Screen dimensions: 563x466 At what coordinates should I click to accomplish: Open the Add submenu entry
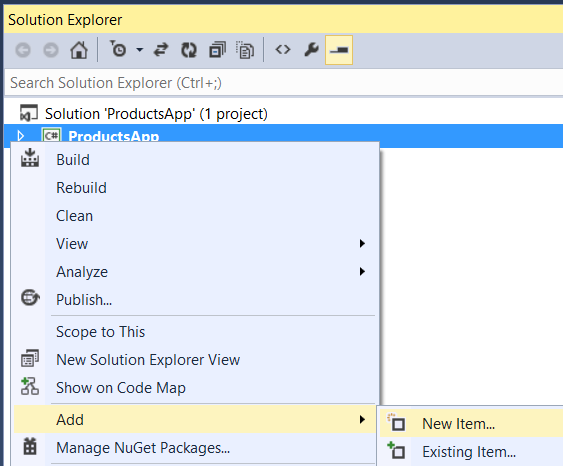[195, 419]
